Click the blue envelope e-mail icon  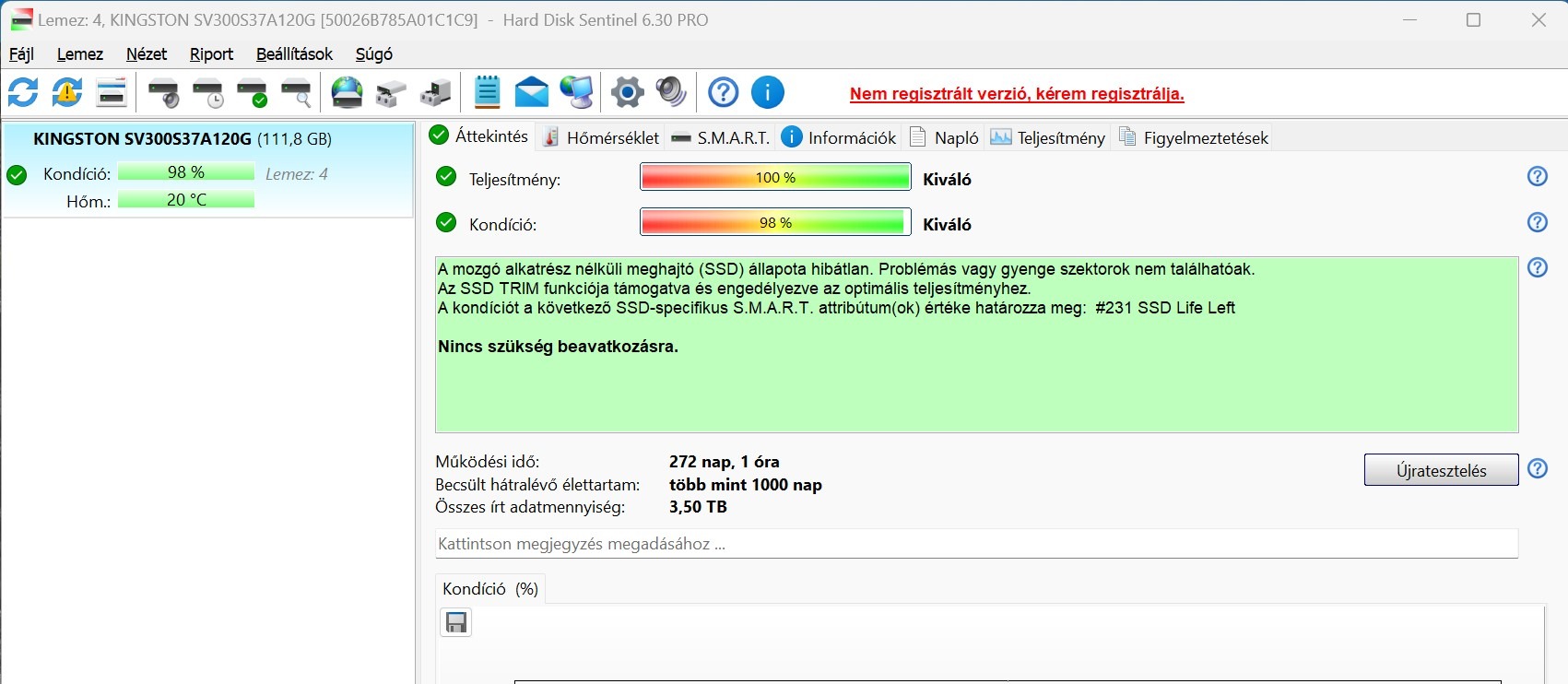[x=532, y=92]
